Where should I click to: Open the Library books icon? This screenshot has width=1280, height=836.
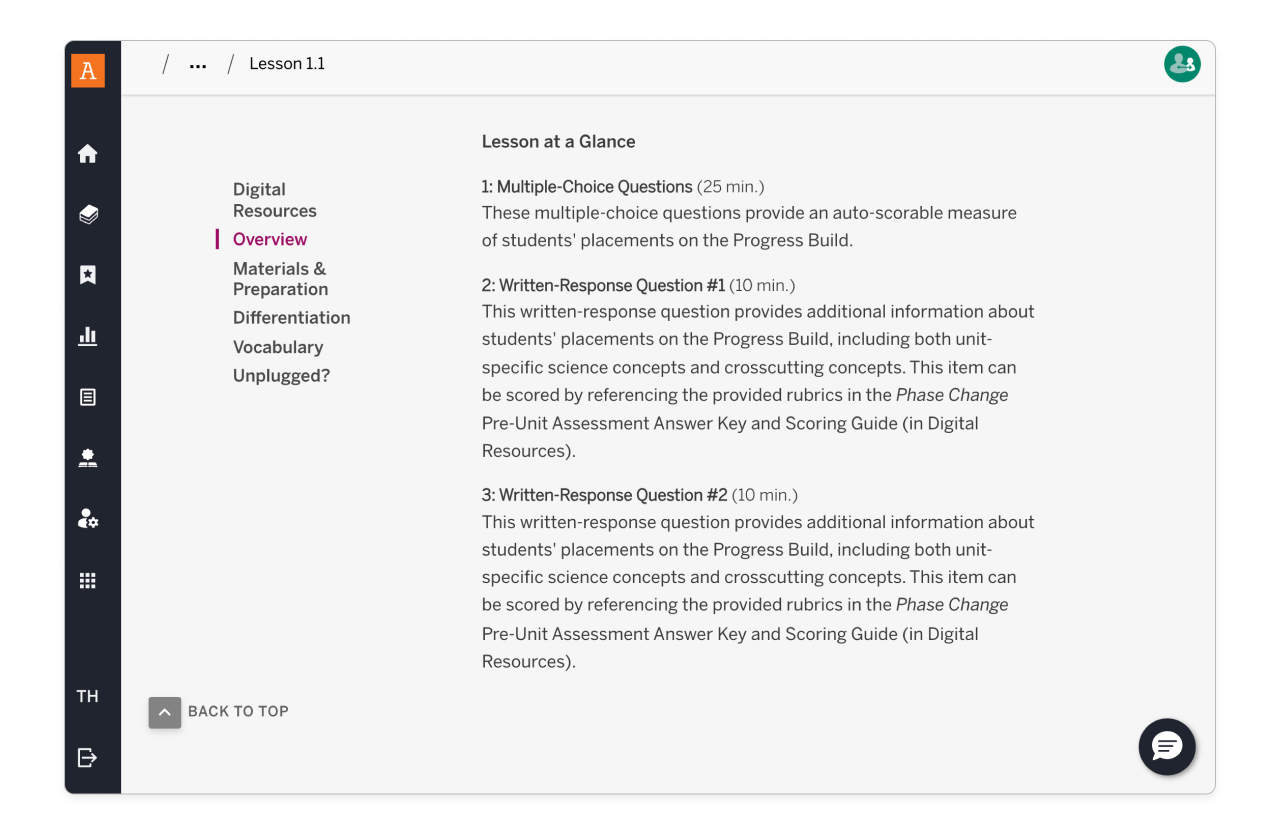(x=88, y=214)
